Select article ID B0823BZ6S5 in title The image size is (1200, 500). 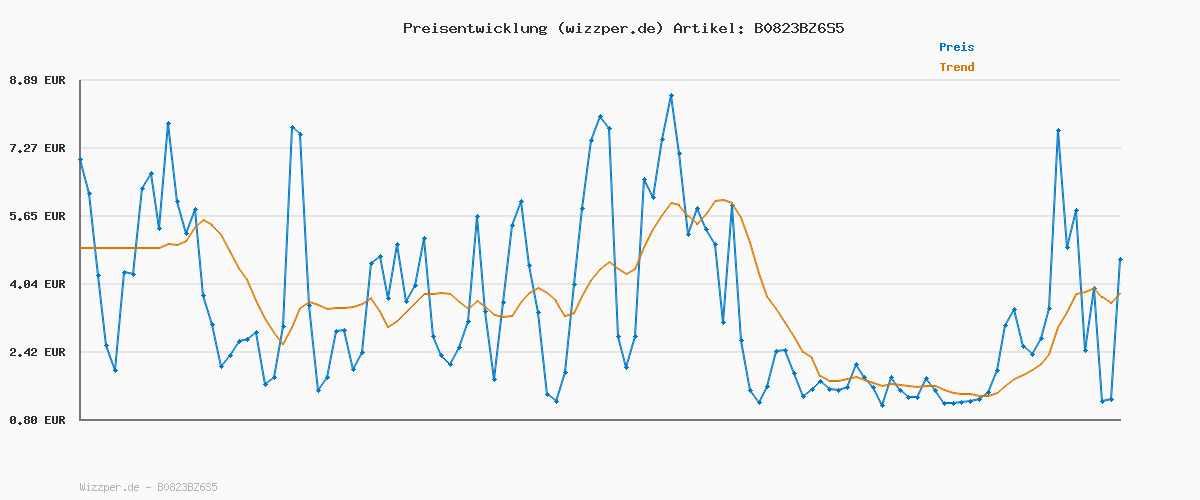pyautogui.click(x=798, y=28)
